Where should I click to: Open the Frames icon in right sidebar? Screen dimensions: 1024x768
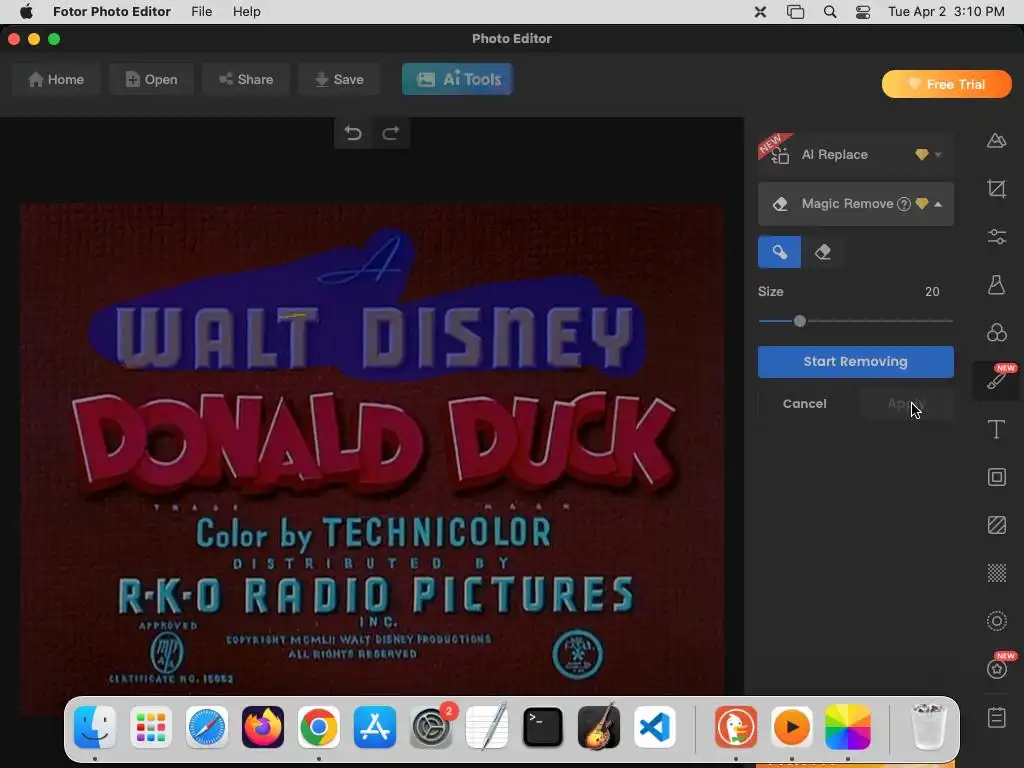click(x=996, y=477)
